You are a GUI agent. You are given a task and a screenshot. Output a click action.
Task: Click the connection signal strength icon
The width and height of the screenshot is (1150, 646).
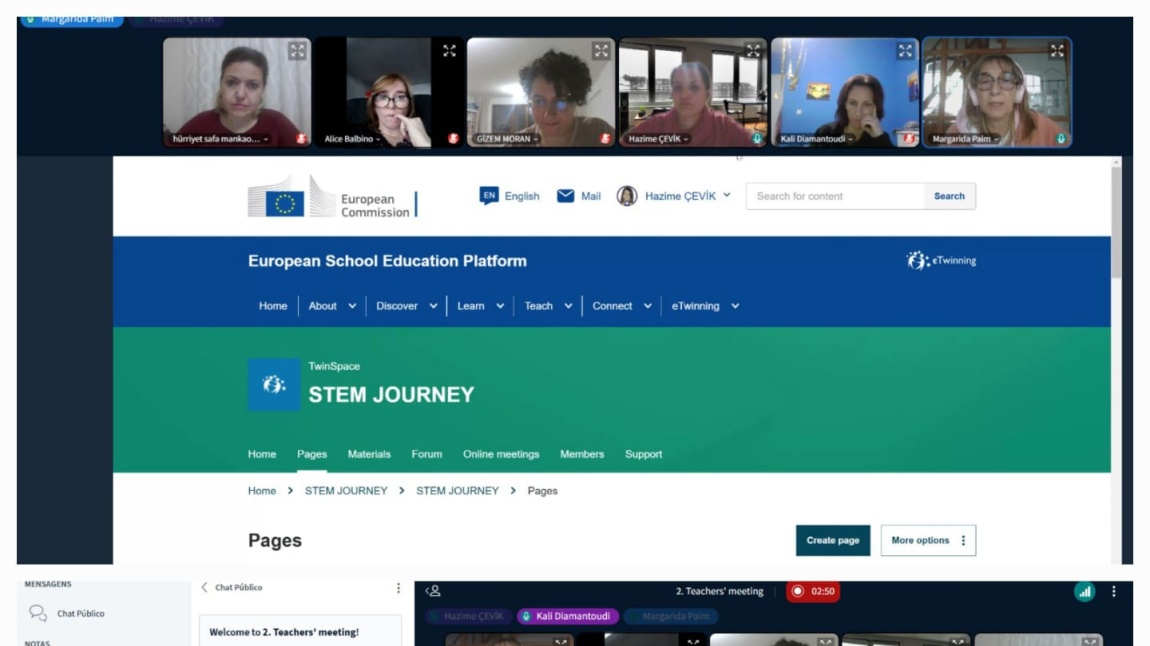[x=1084, y=592]
